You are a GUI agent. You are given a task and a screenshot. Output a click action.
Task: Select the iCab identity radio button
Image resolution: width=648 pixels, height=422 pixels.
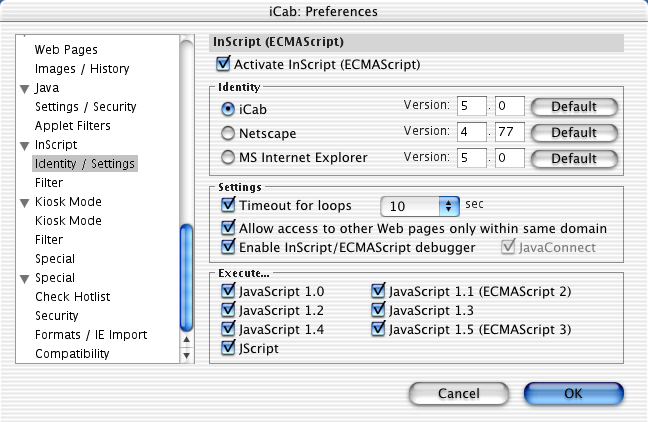point(228,109)
